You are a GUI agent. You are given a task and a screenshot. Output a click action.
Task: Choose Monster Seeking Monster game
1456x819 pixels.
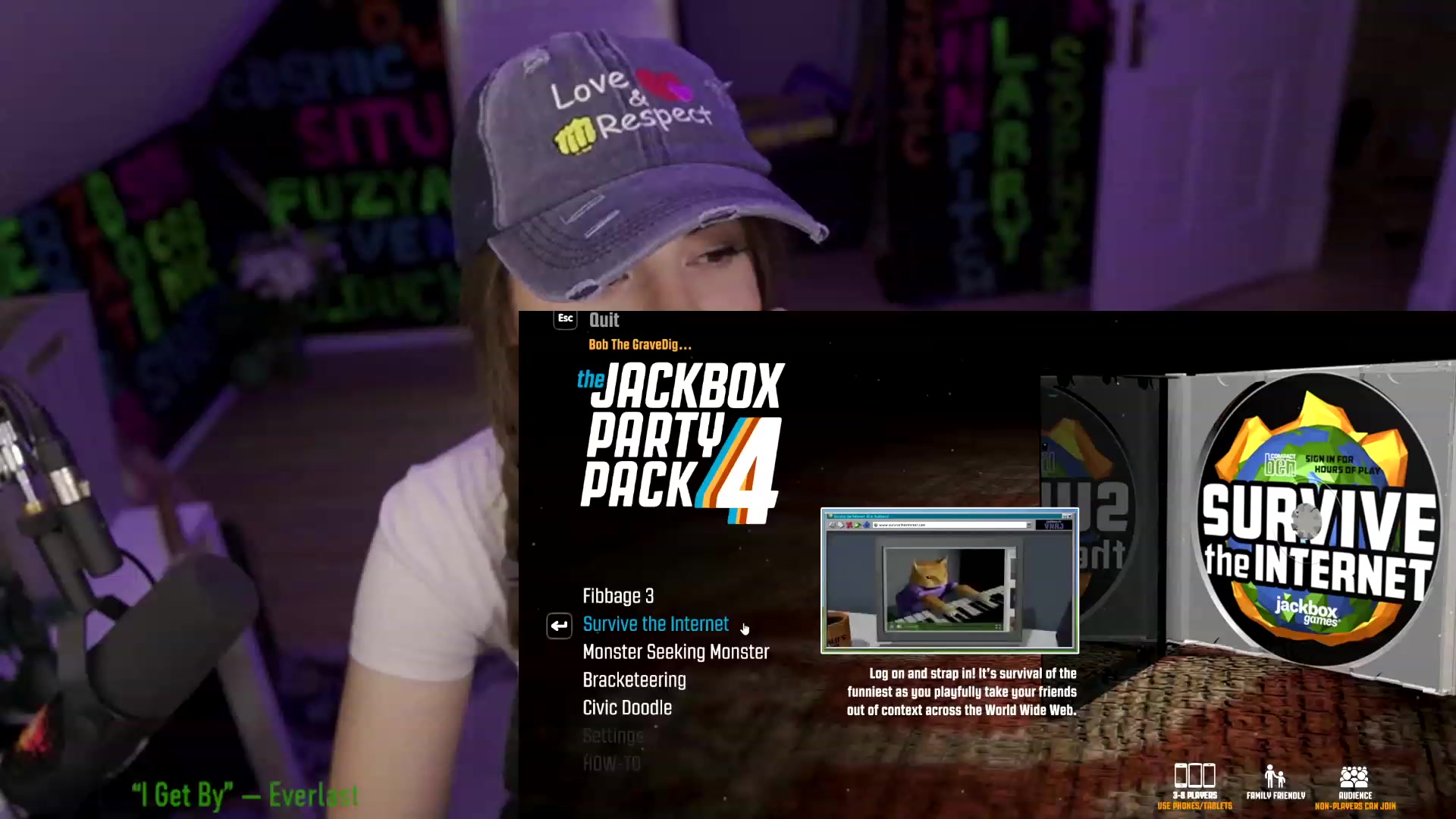[x=676, y=652]
